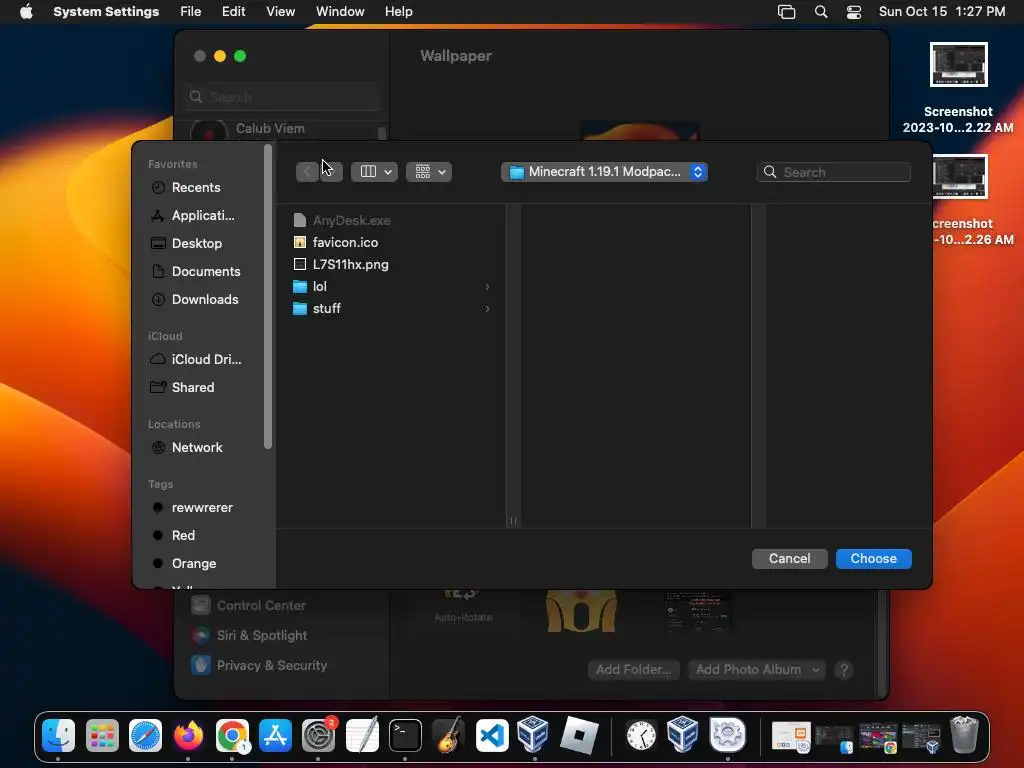Click the System Settings search field
Image resolution: width=1024 pixels, height=768 pixels.
[281, 97]
